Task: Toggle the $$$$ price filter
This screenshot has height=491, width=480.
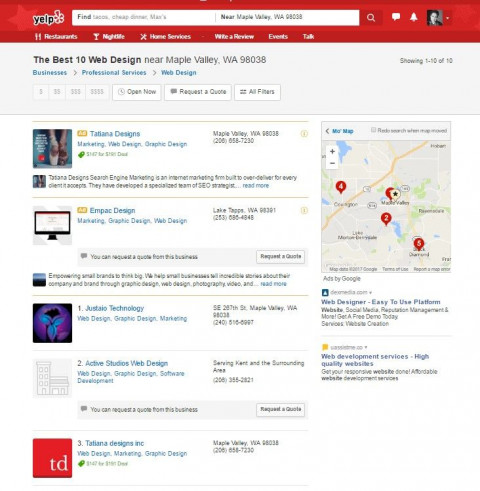Action: pyautogui.click(x=97, y=92)
